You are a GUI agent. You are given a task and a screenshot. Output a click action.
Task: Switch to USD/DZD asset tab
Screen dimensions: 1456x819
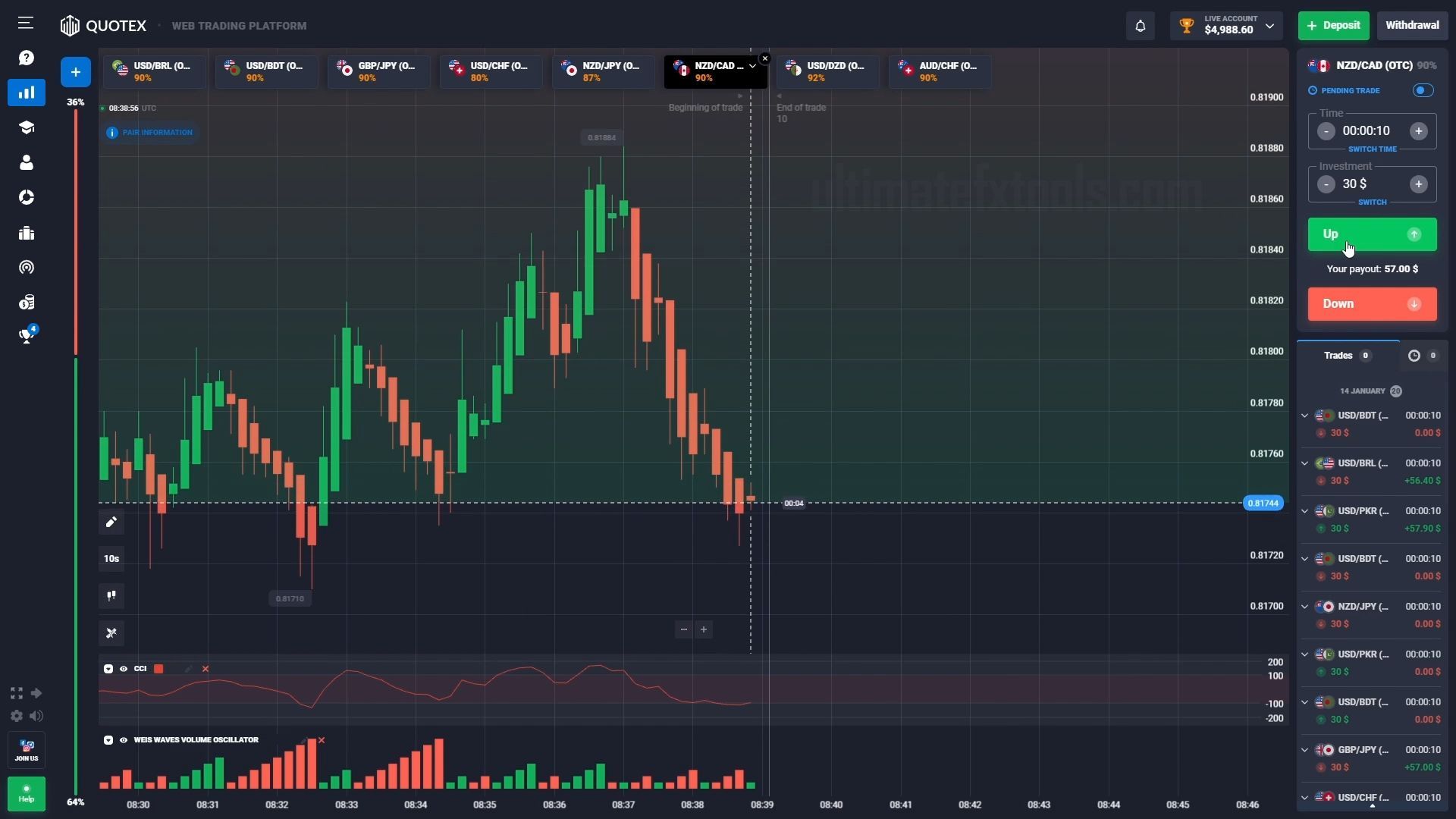coord(828,71)
